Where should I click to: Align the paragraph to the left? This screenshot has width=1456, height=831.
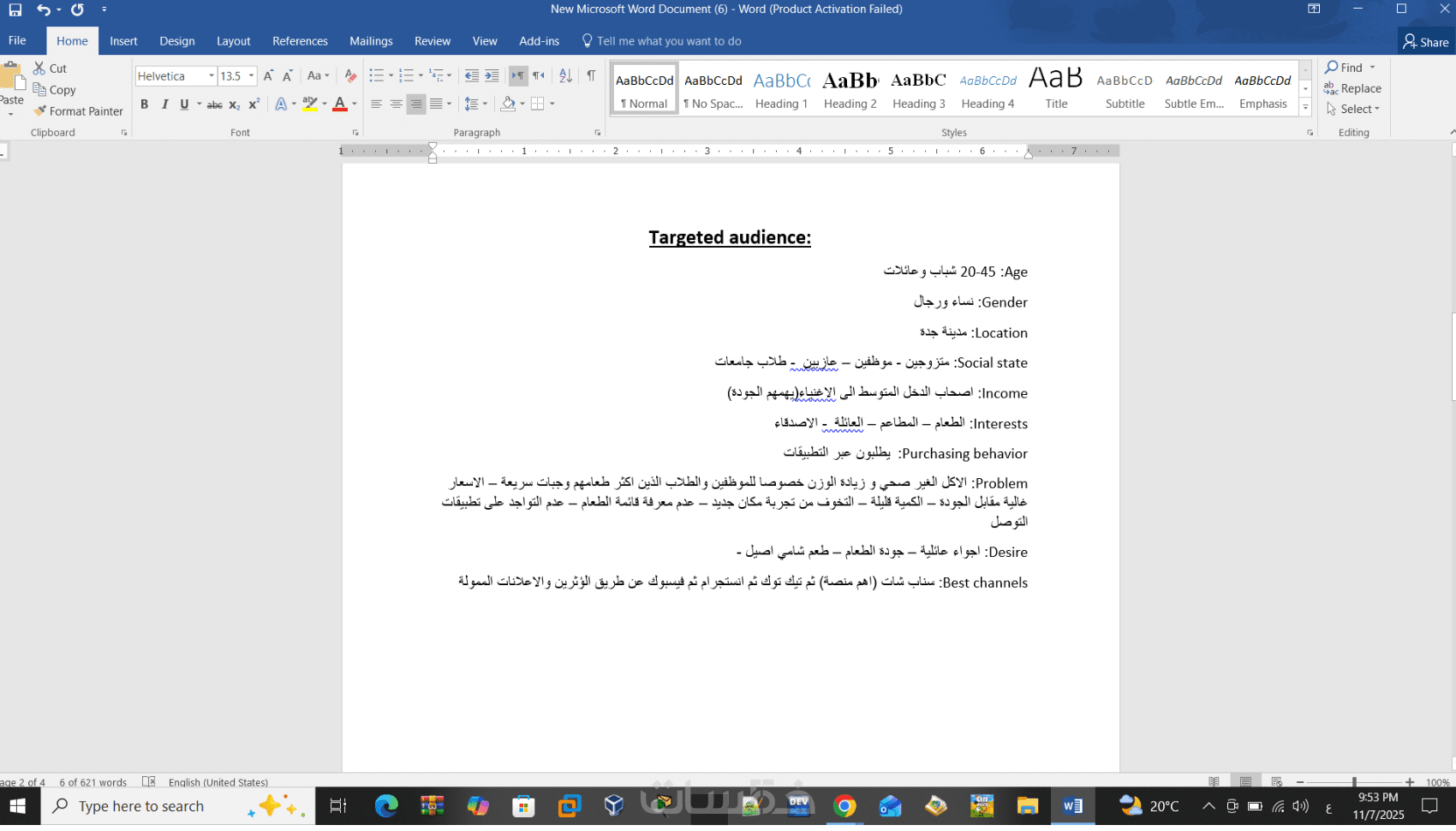click(376, 105)
